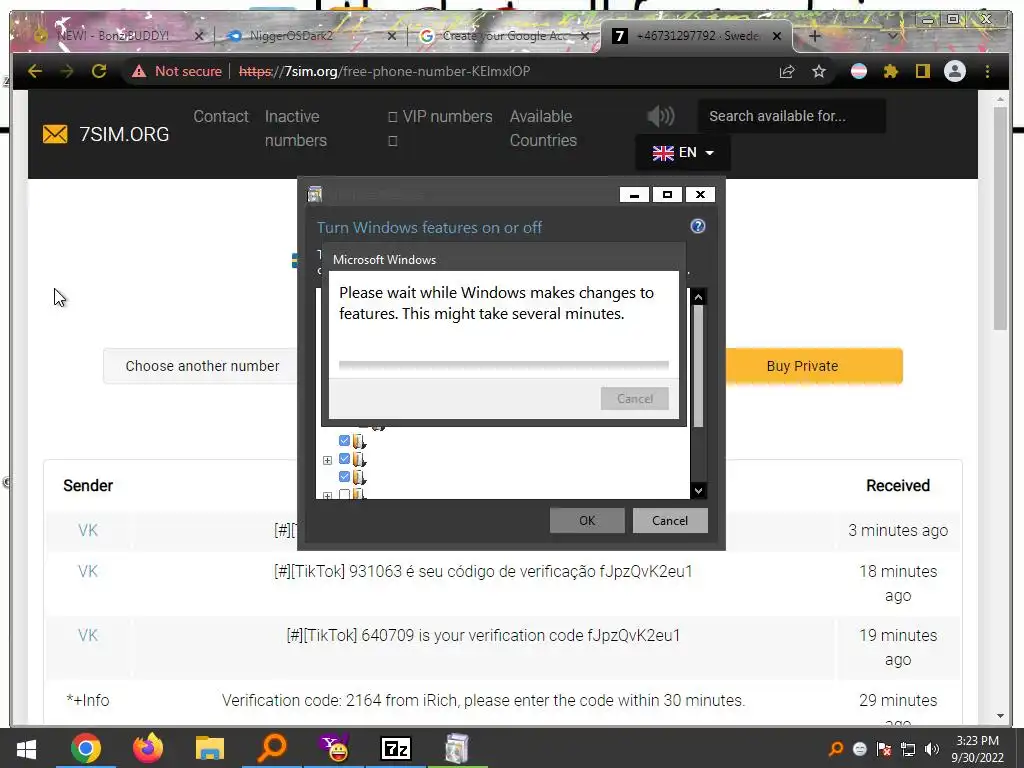Viewport: 1024px width, 768px height.
Task: Open 7-Zip from the taskbar
Action: coord(396,748)
